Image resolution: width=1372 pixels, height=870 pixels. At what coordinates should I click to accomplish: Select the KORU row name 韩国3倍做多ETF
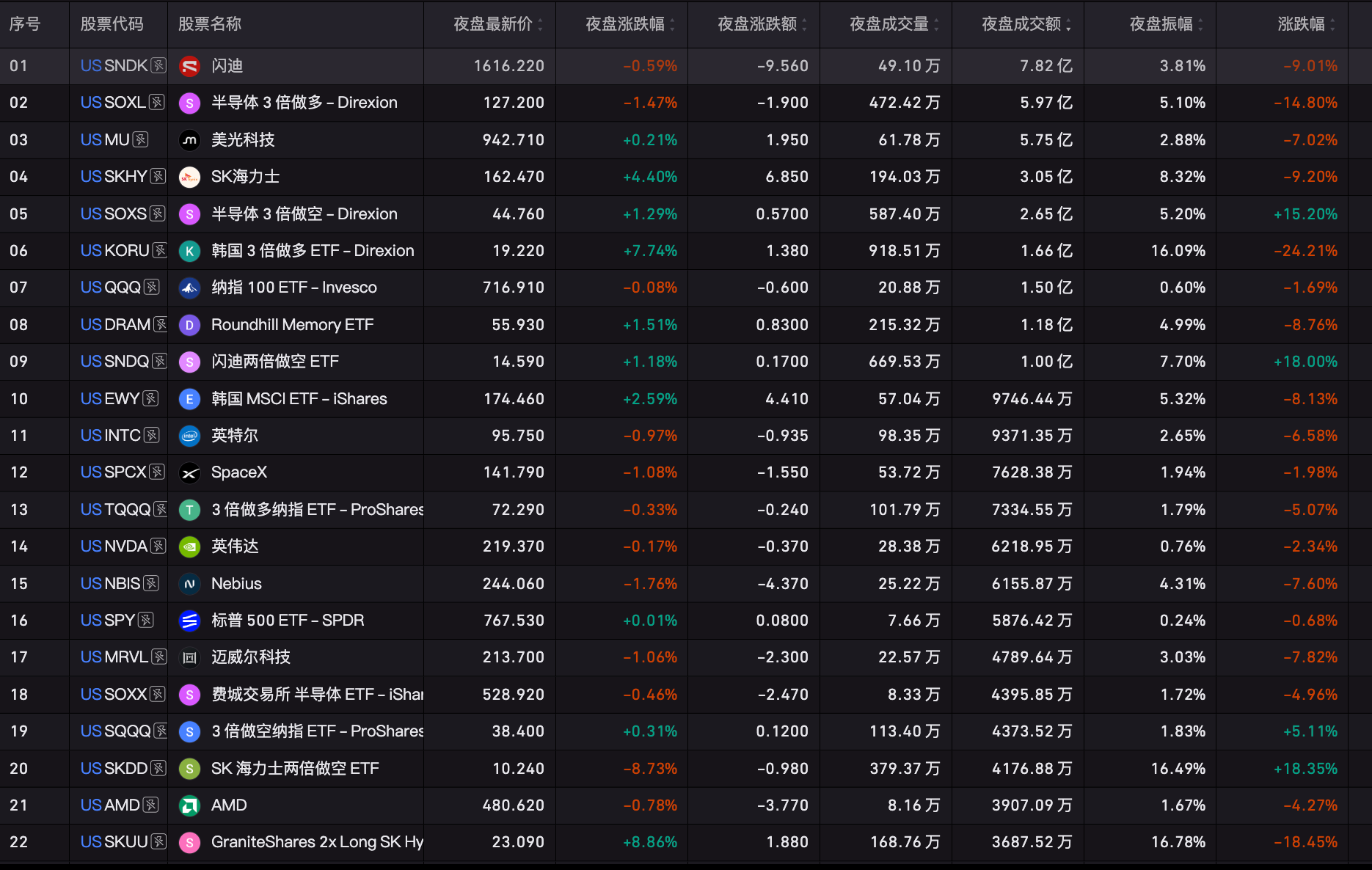313,251
